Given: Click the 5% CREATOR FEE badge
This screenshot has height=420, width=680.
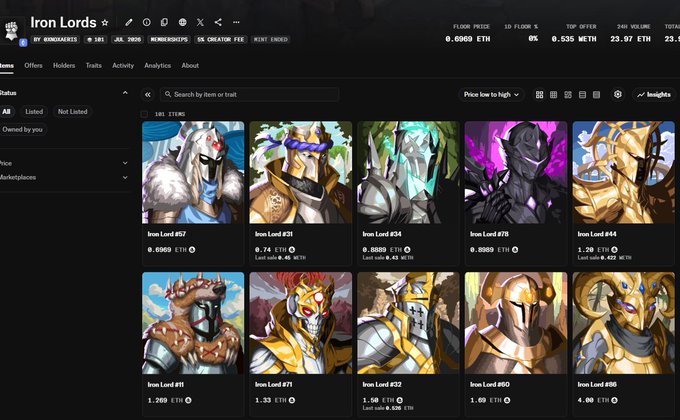Looking at the screenshot, I should [x=221, y=39].
